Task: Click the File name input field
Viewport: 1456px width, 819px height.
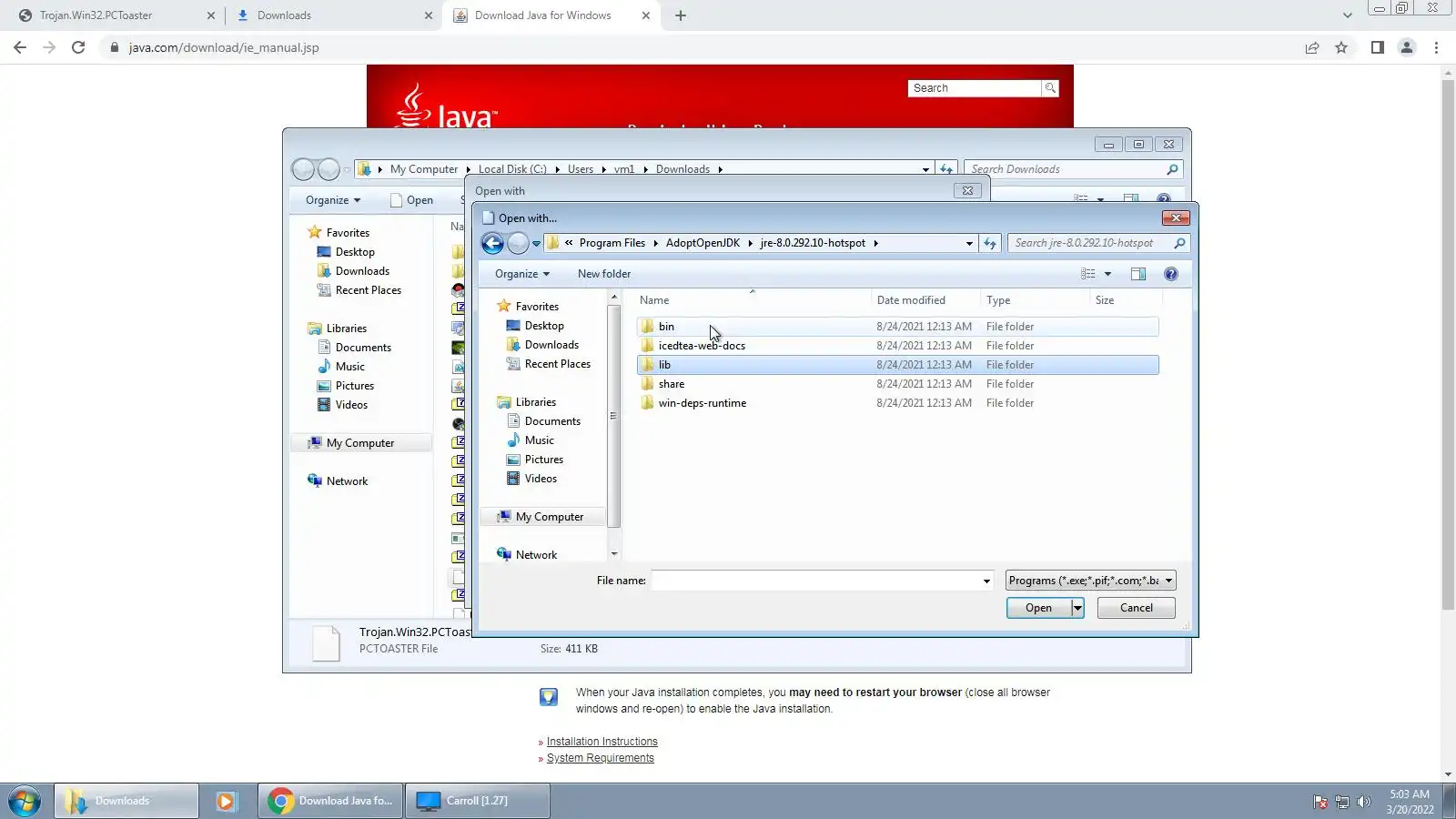Action: 815,581
